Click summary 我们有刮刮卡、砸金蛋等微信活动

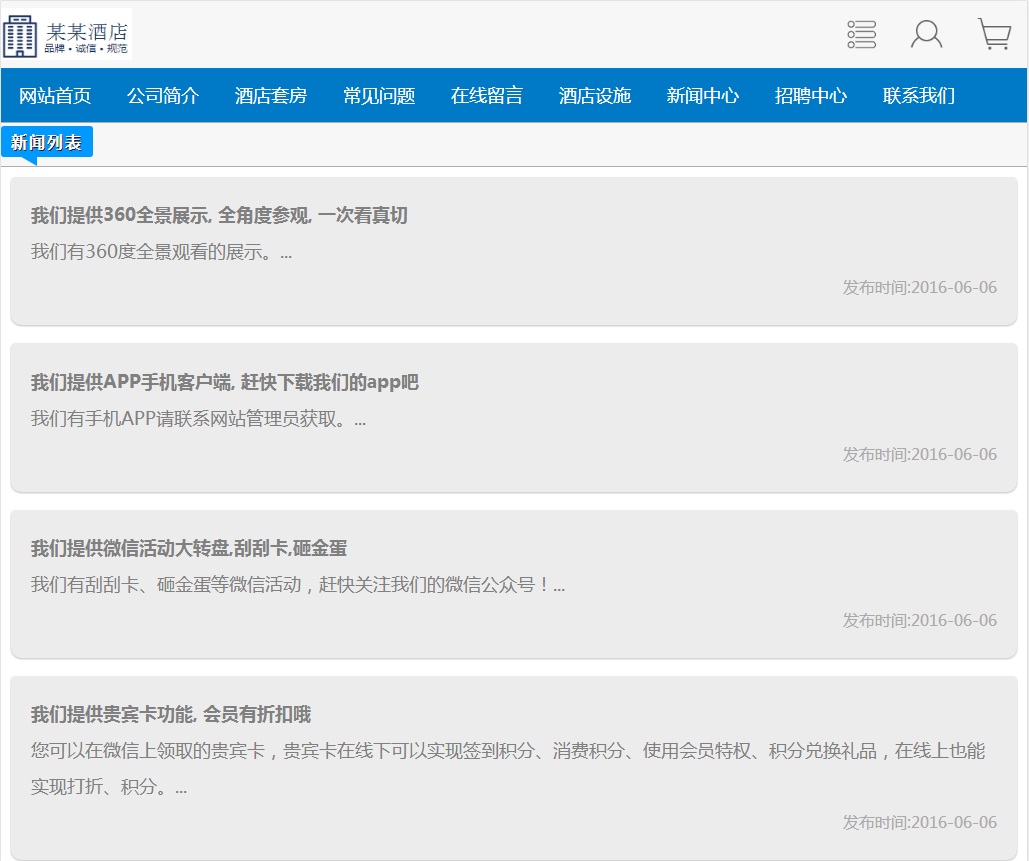[x=298, y=585]
